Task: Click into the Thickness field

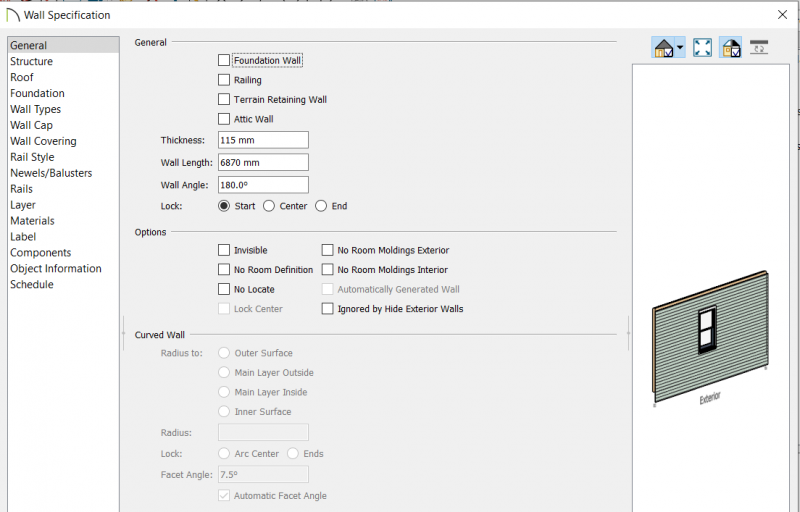Action: (x=263, y=140)
